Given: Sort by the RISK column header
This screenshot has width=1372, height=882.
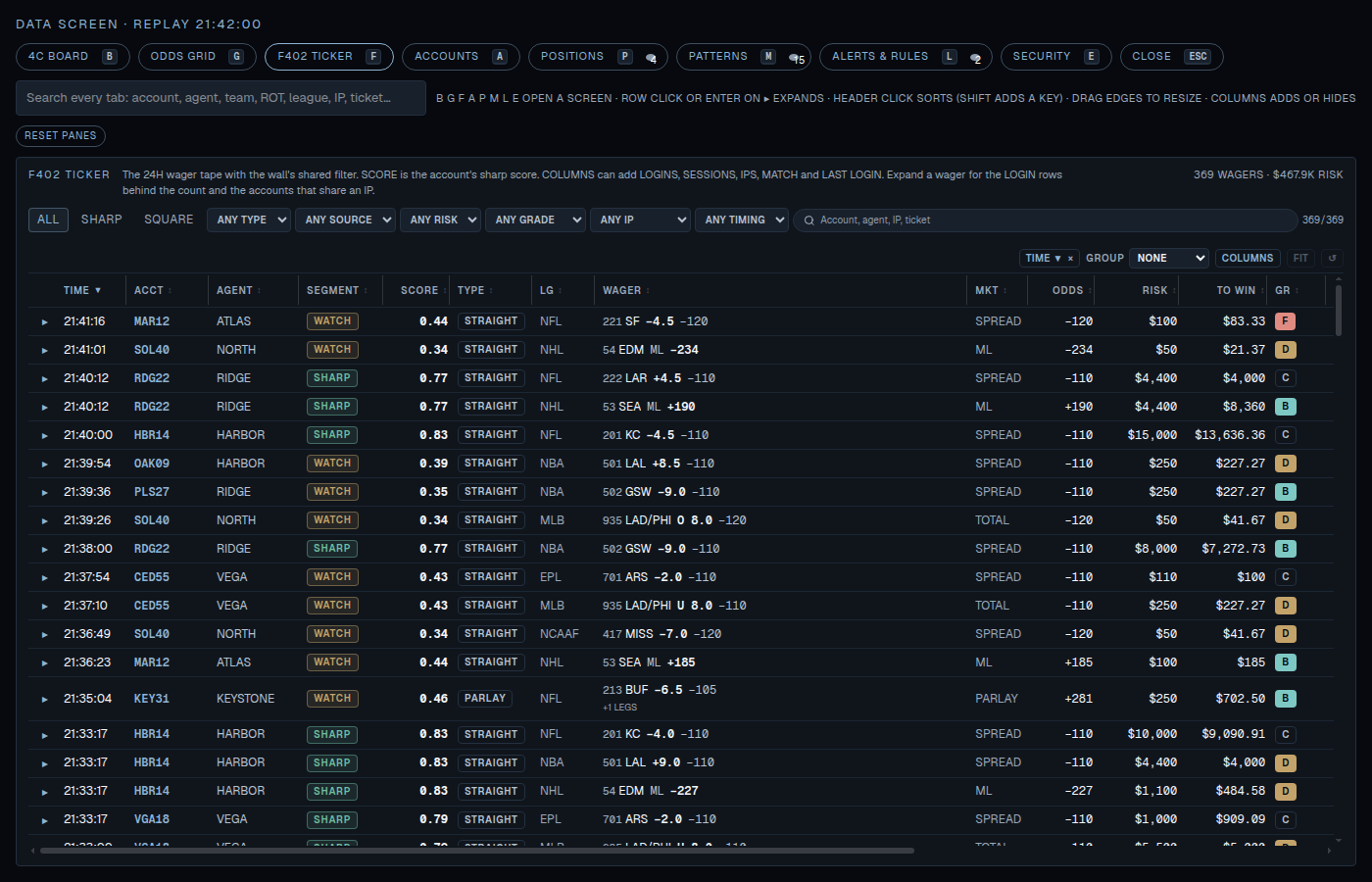Looking at the screenshot, I should pos(1154,291).
